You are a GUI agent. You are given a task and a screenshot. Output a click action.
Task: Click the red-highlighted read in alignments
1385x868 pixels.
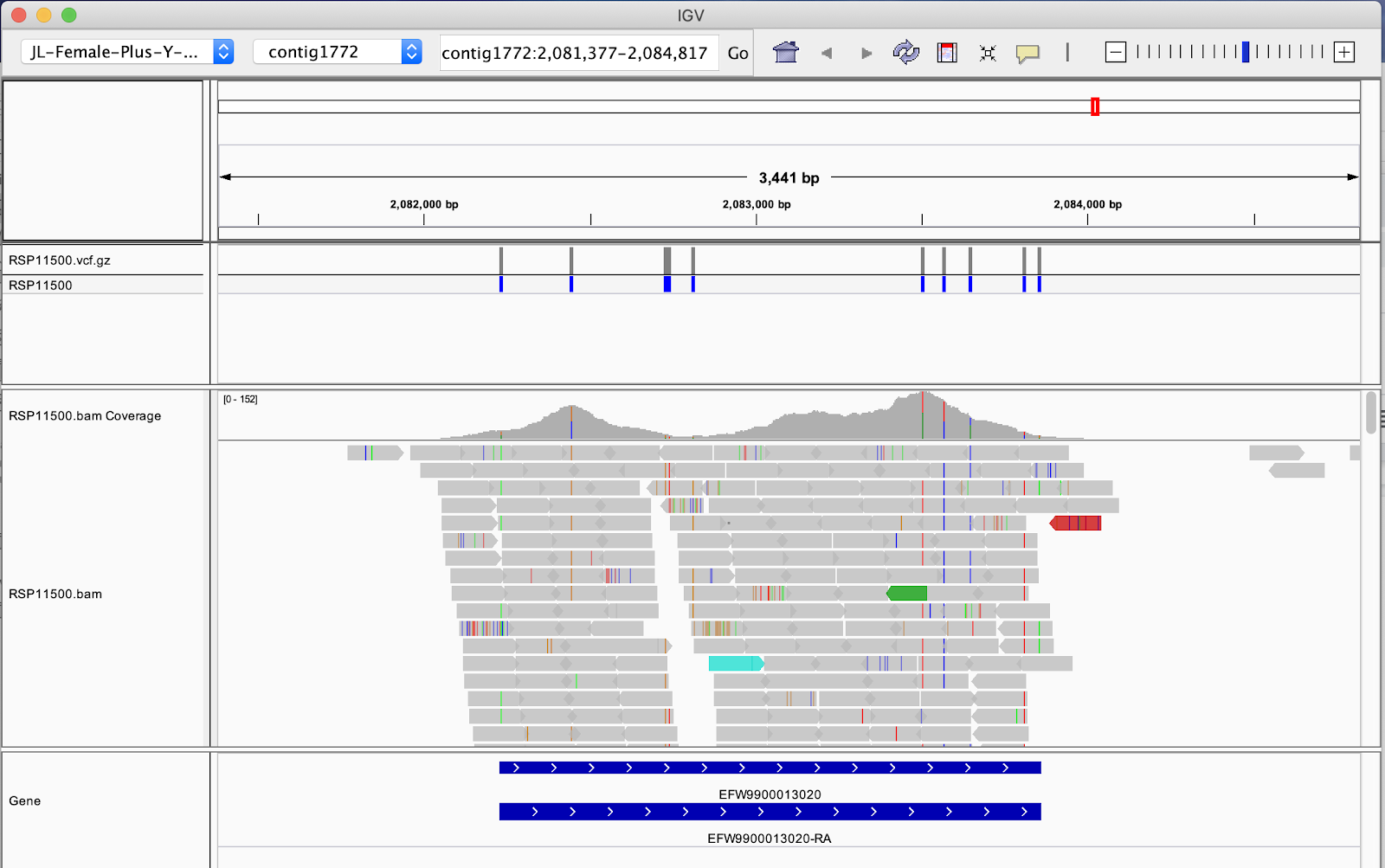[x=1076, y=523]
